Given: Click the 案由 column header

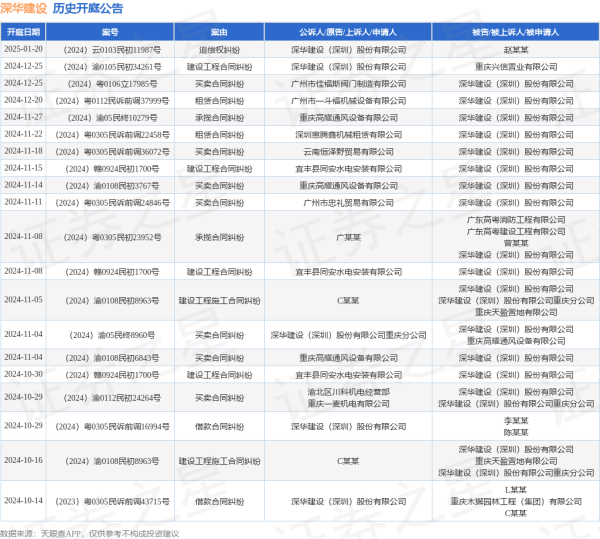Looking at the screenshot, I should (219, 32).
